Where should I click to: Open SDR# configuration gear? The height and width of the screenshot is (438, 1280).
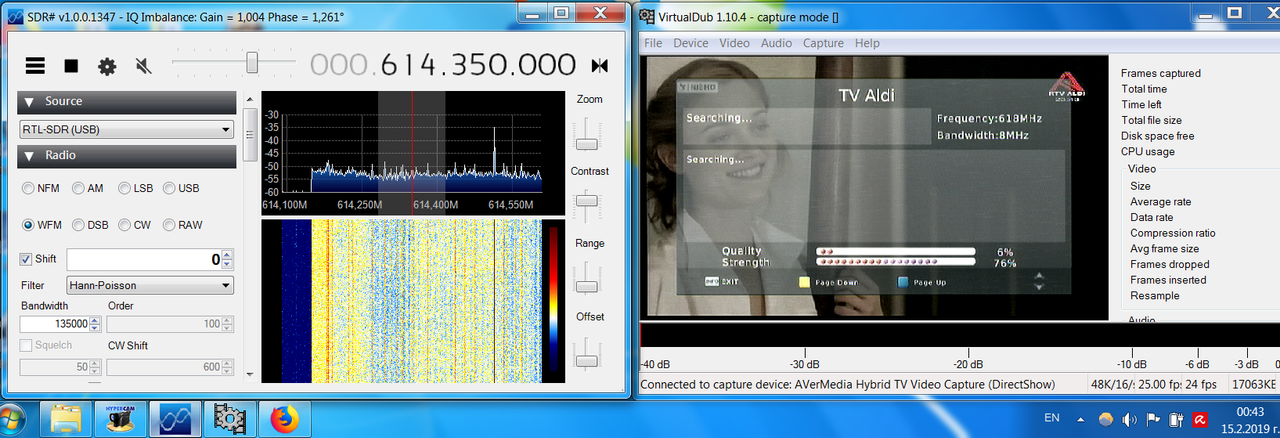pyautogui.click(x=107, y=66)
